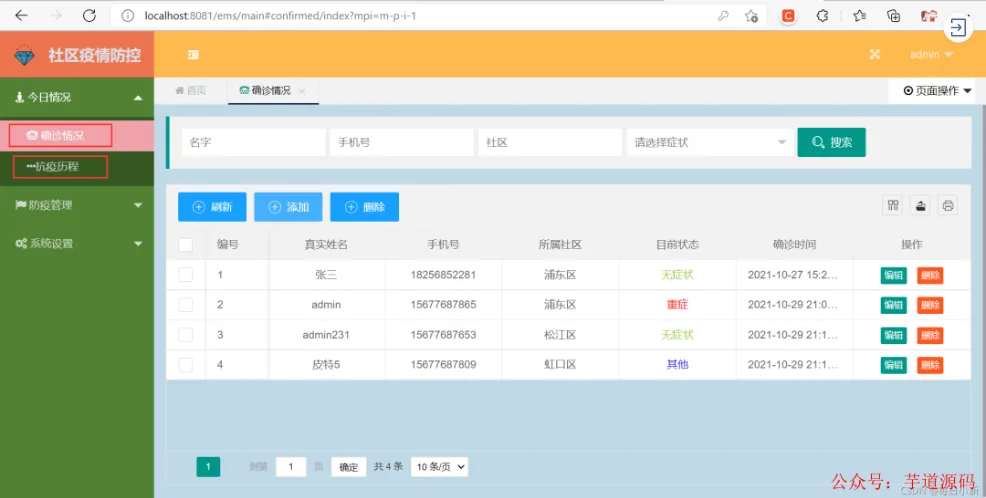Click the pagination 确定 button

click(348, 467)
